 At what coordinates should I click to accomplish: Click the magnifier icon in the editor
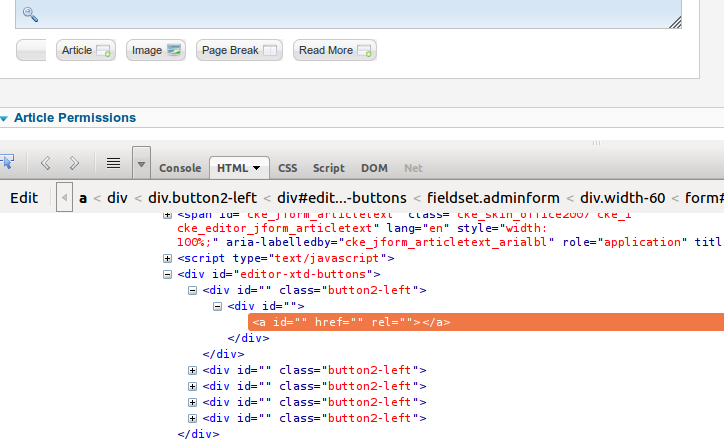[30, 14]
